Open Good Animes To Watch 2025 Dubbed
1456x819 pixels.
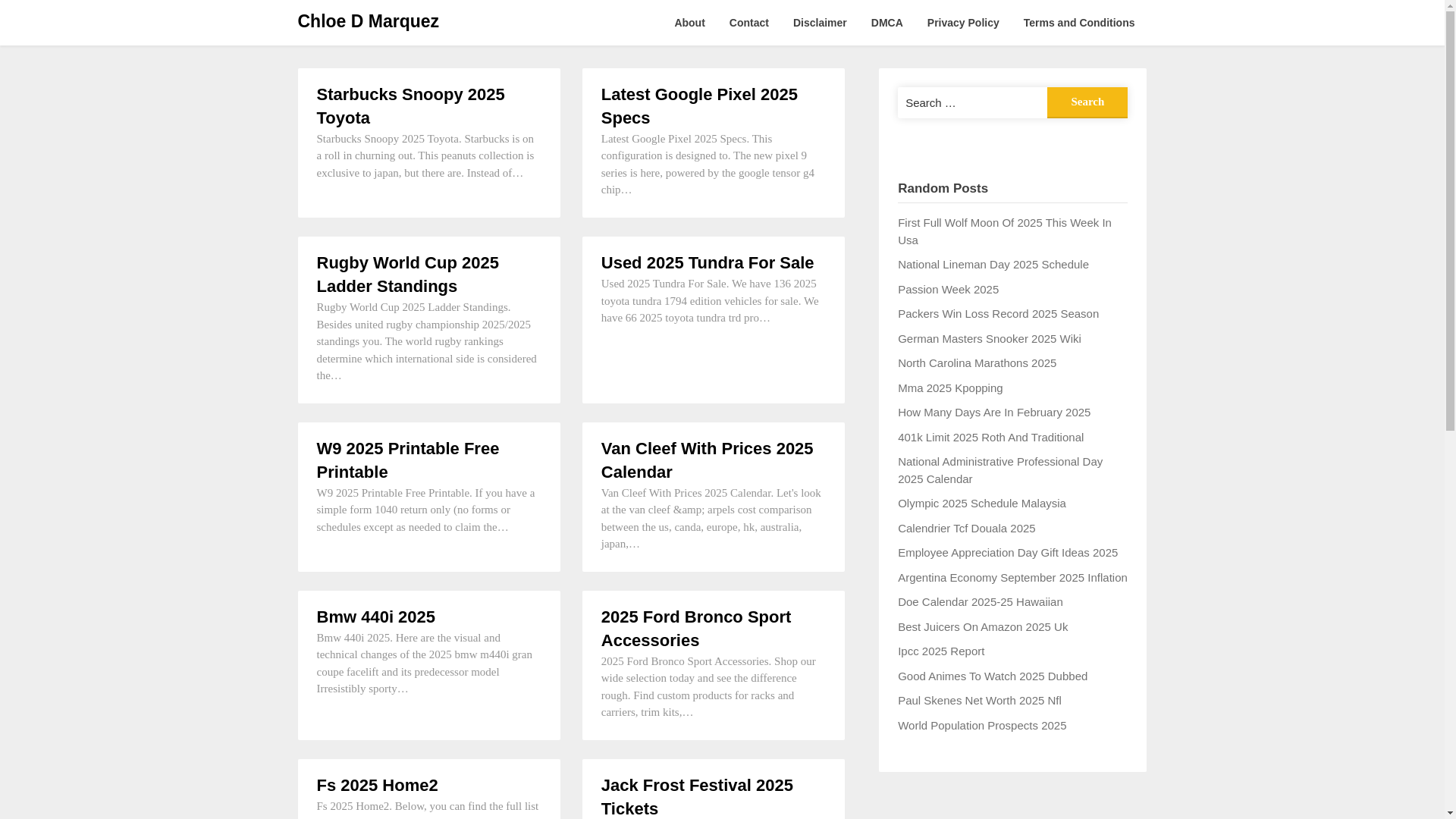pyautogui.click(x=993, y=676)
